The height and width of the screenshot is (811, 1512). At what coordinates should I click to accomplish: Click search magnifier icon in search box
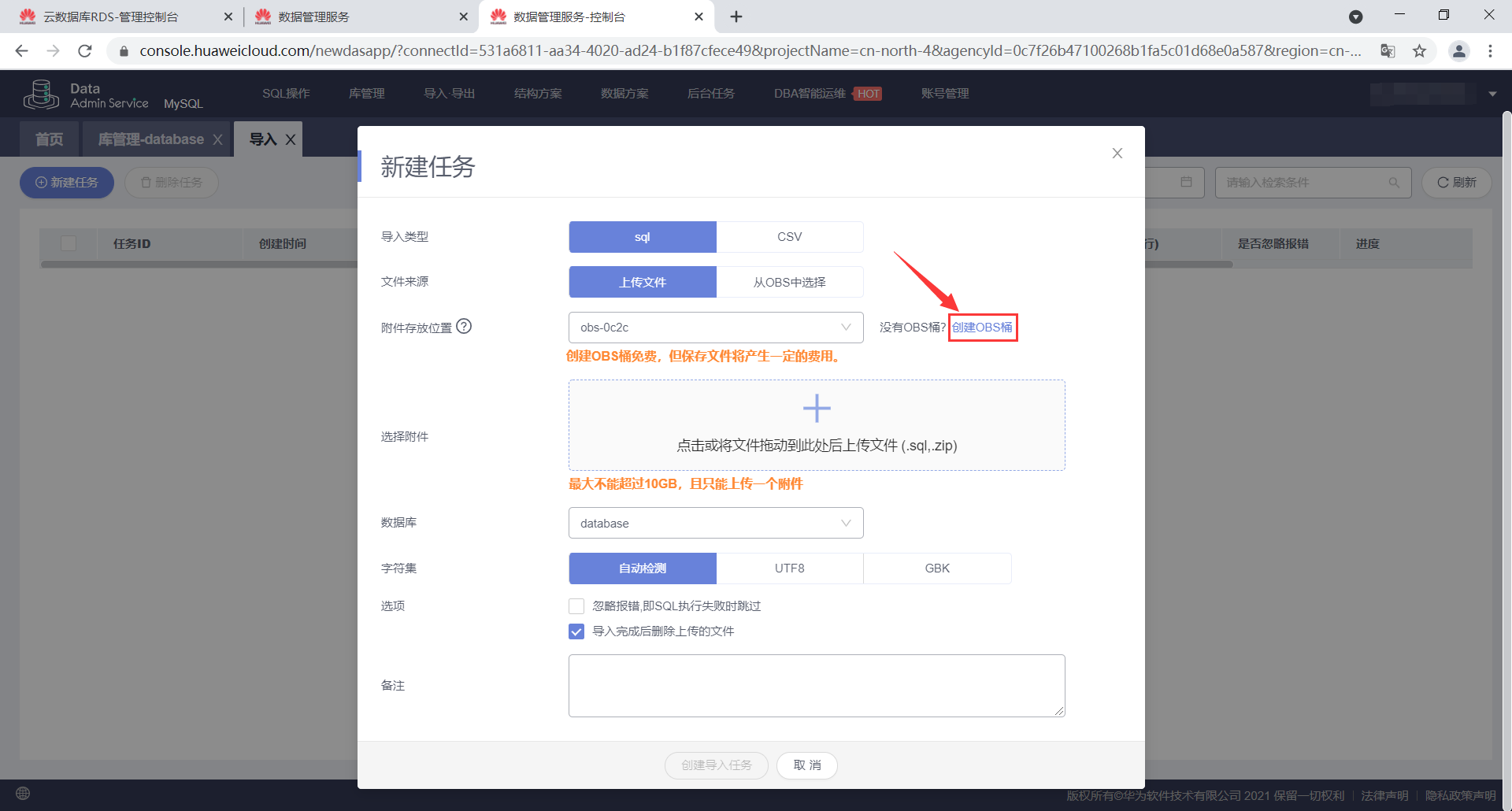(1394, 183)
